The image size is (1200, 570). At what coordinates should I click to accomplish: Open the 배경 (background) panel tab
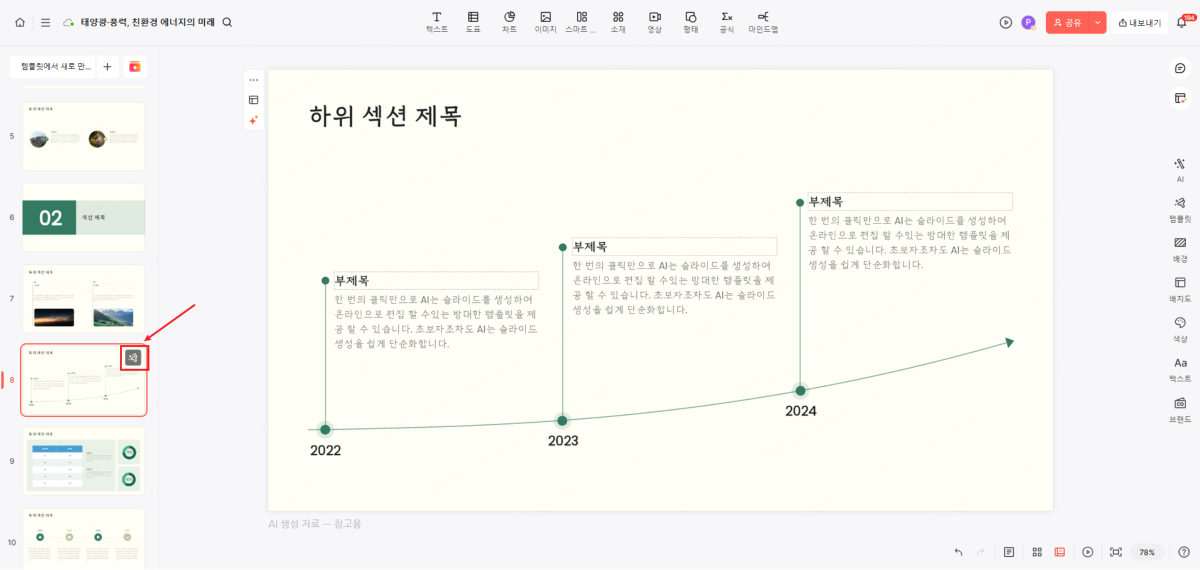(1180, 248)
